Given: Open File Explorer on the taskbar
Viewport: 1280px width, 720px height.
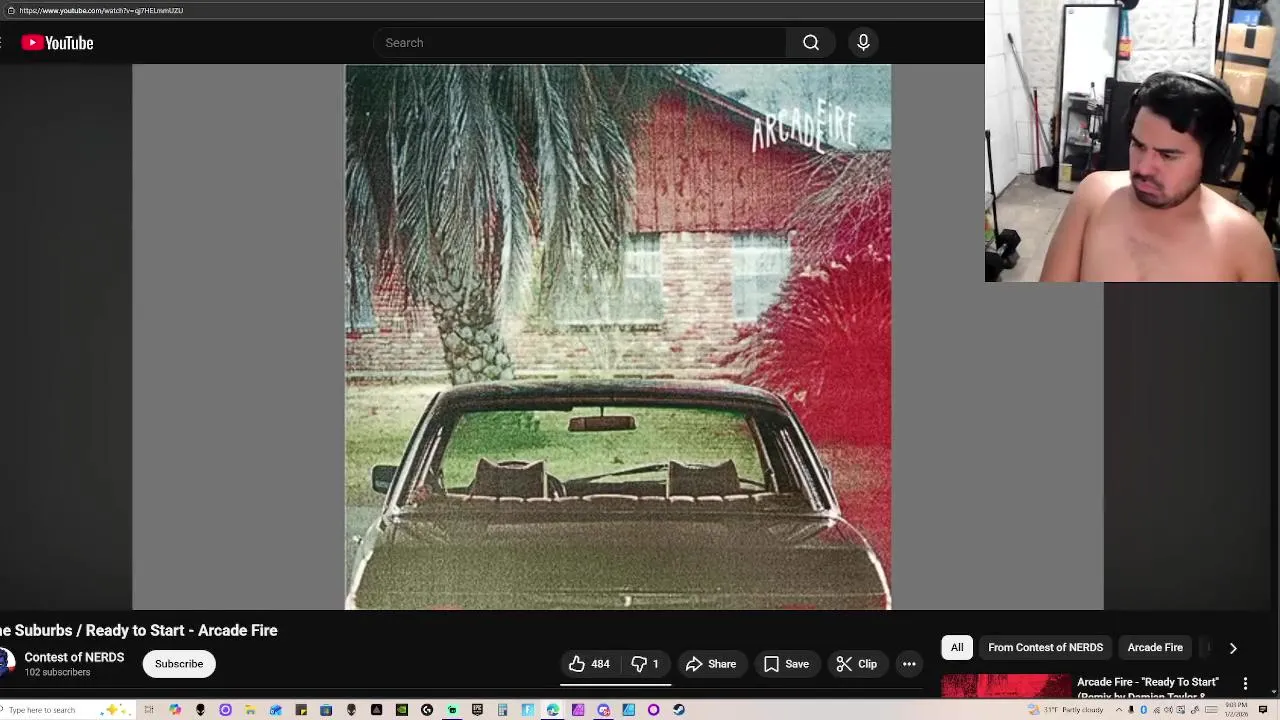Looking at the screenshot, I should (x=250, y=710).
